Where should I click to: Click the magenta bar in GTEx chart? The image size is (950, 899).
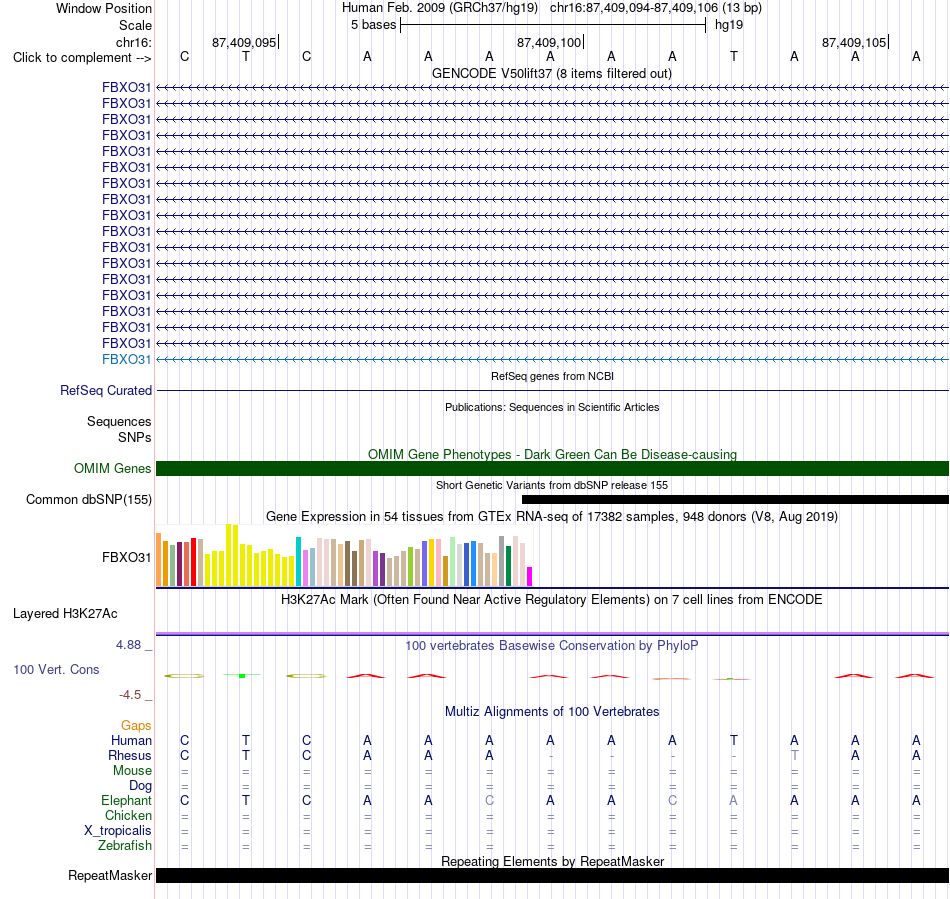(530, 576)
